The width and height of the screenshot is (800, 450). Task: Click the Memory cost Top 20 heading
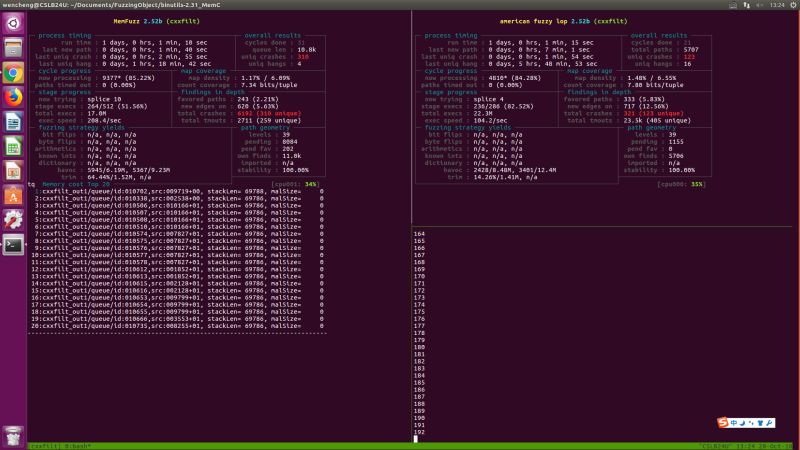coord(76,184)
